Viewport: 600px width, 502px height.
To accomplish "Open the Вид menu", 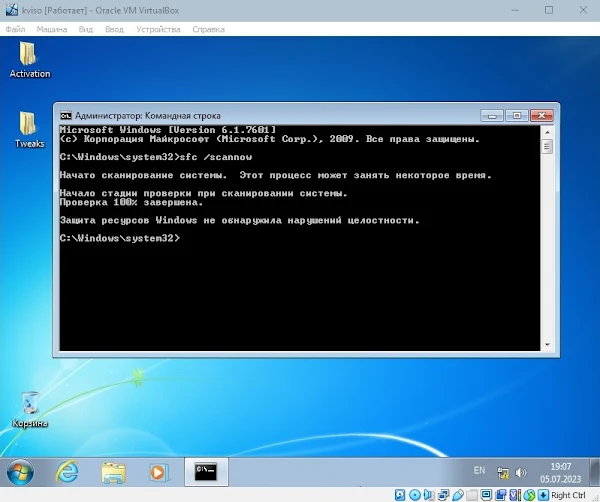I will coord(86,29).
